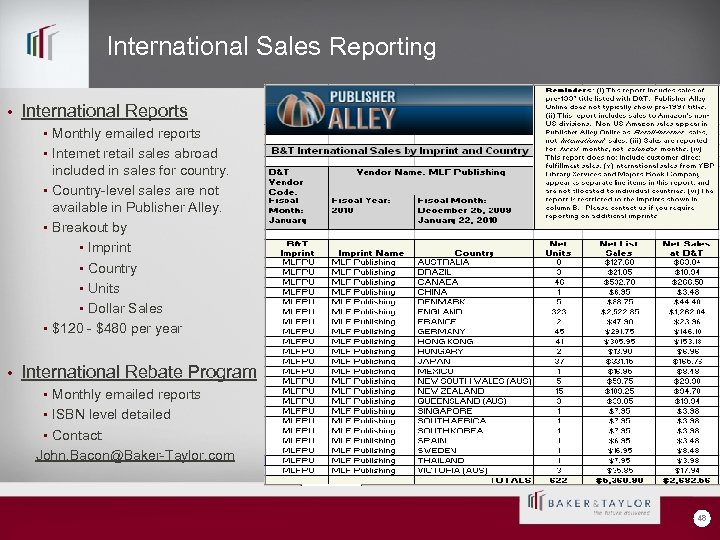The width and height of the screenshot is (720, 540).
Task: Click the NEW ZEALAND country cell
Action: 474,391
